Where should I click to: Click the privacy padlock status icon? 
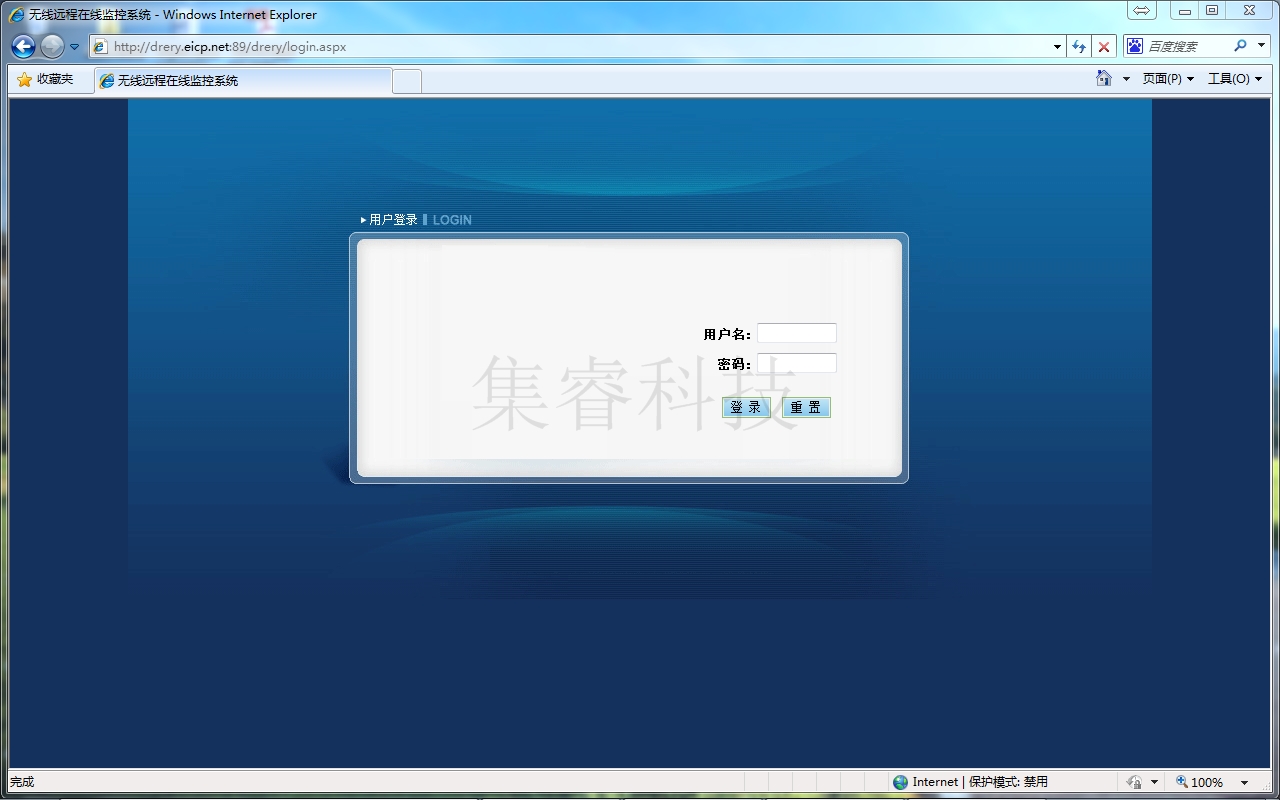[x=1134, y=782]
